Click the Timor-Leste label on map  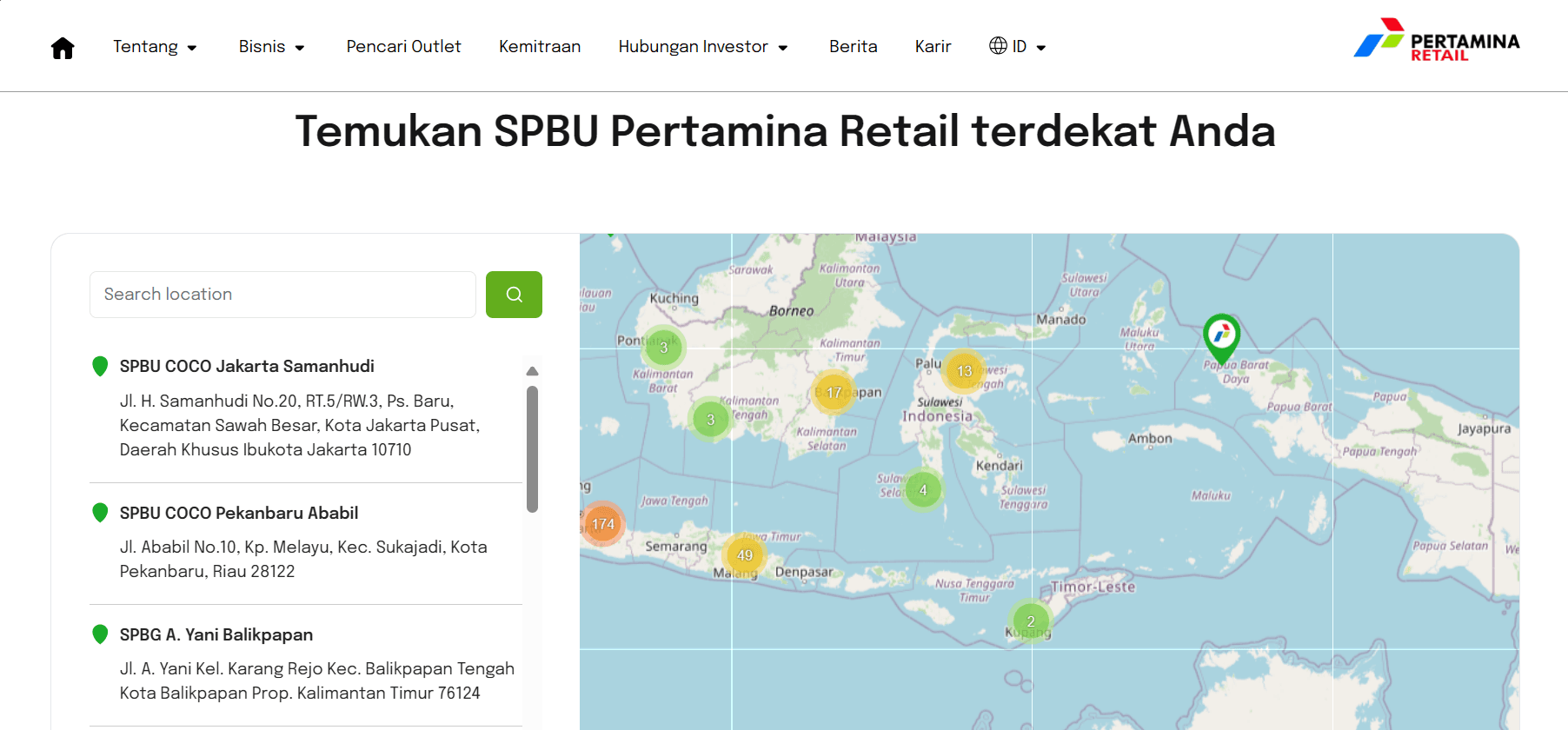click(x=1093, y=587)
